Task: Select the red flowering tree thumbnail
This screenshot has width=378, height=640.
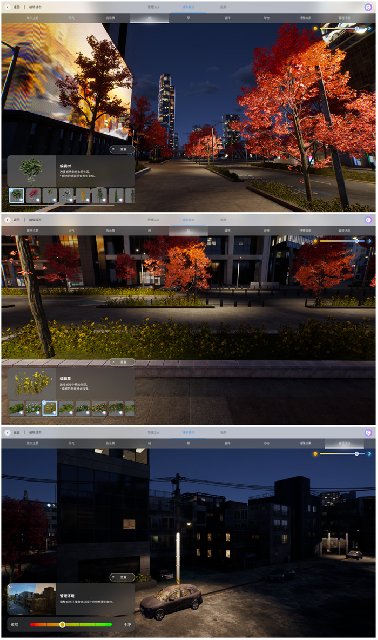Action: [33, 196]
